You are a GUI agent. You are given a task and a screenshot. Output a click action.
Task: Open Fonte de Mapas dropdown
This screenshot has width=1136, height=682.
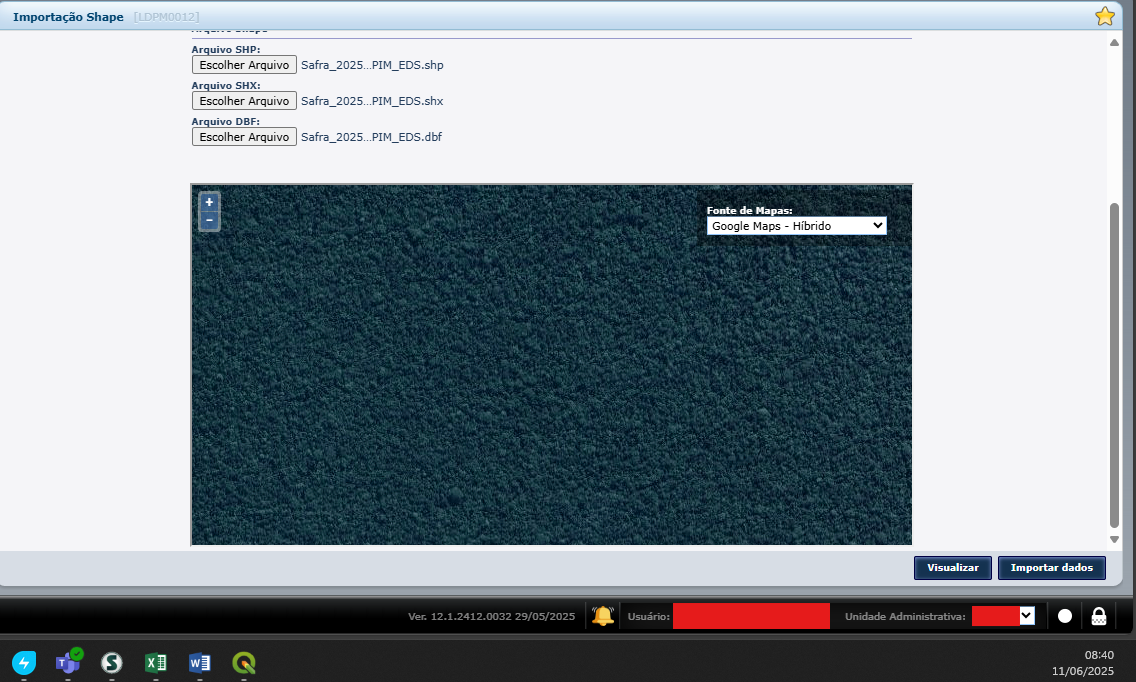(796, 226)
